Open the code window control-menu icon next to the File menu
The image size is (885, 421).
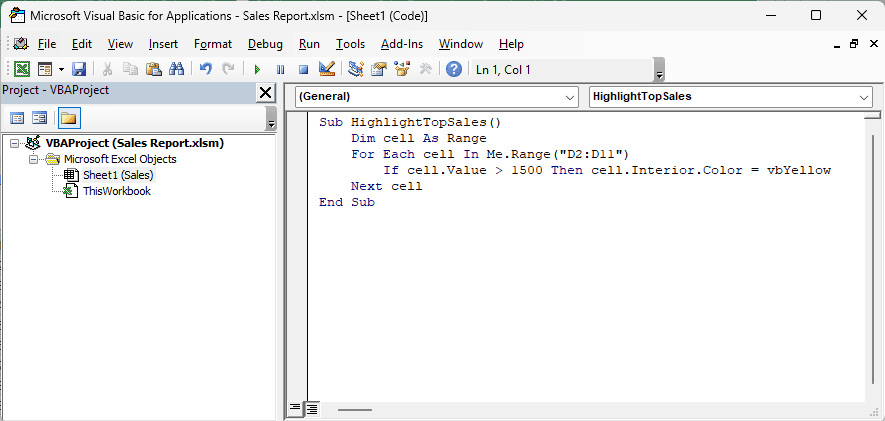click(21, 43)
